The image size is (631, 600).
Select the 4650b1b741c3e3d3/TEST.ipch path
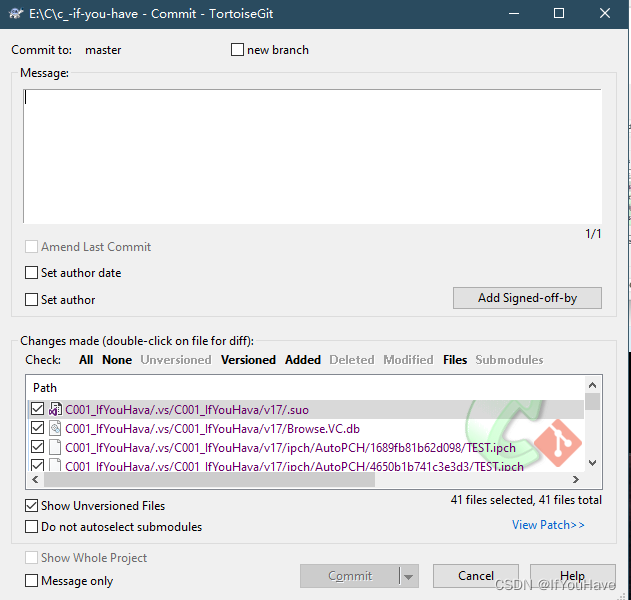[x=294, y=466]
